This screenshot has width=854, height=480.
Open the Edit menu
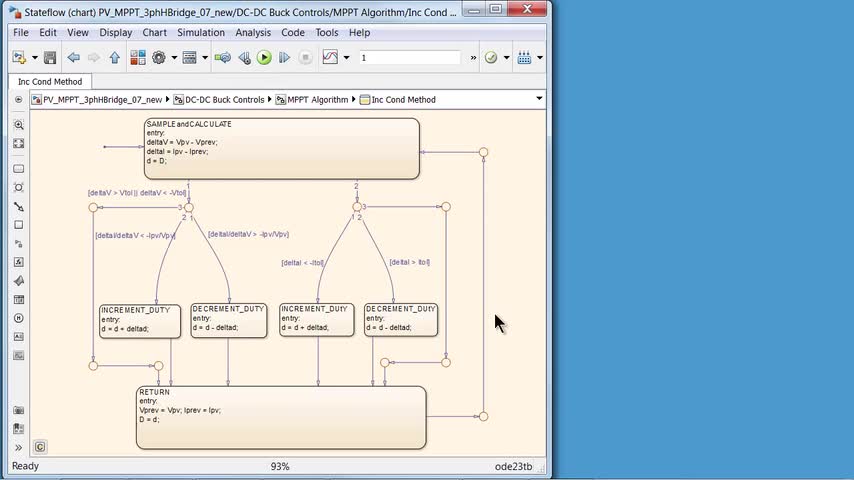click(48, 33)
